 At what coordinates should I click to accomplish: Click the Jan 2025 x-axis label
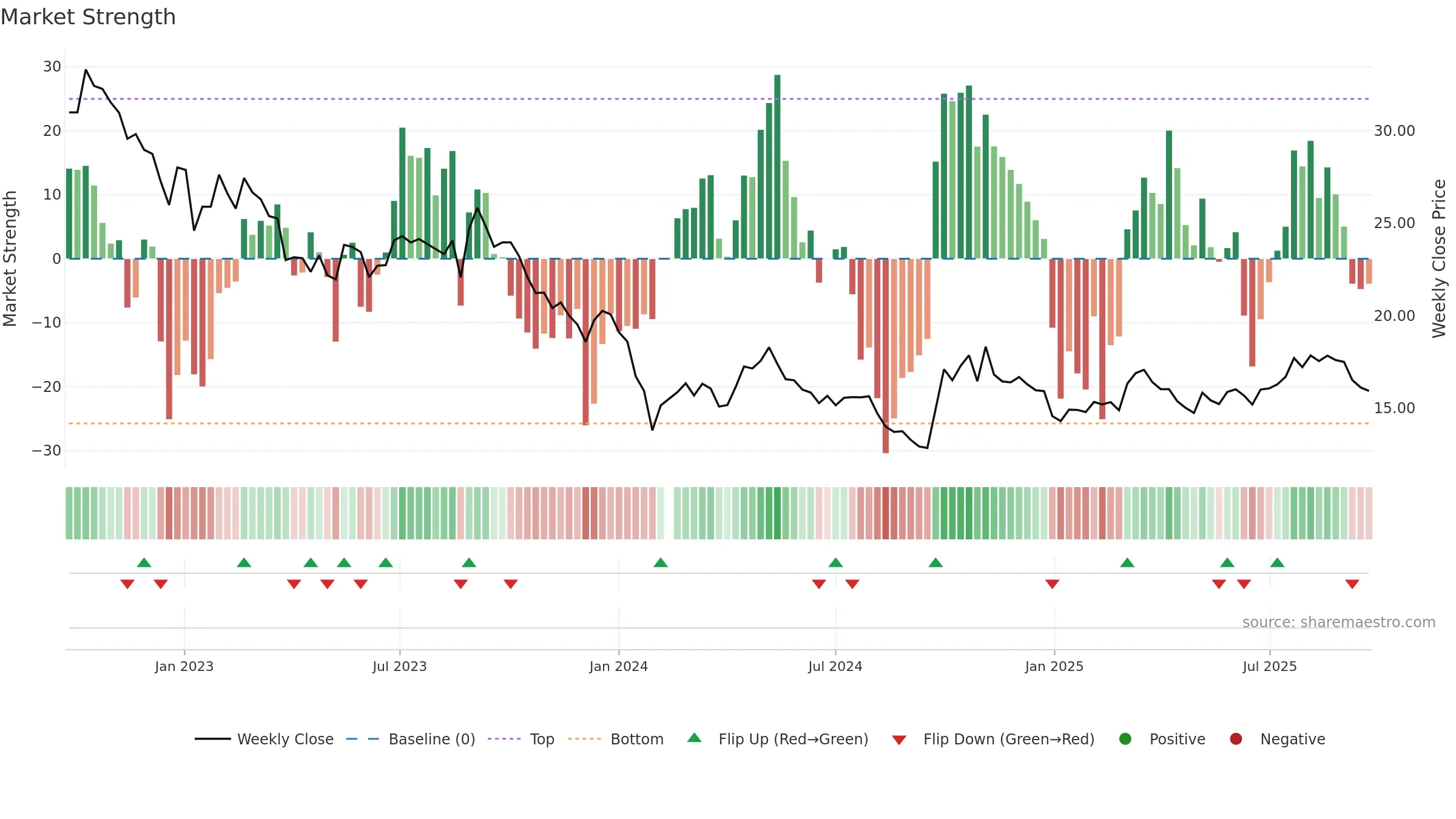tap(1054, 666)
